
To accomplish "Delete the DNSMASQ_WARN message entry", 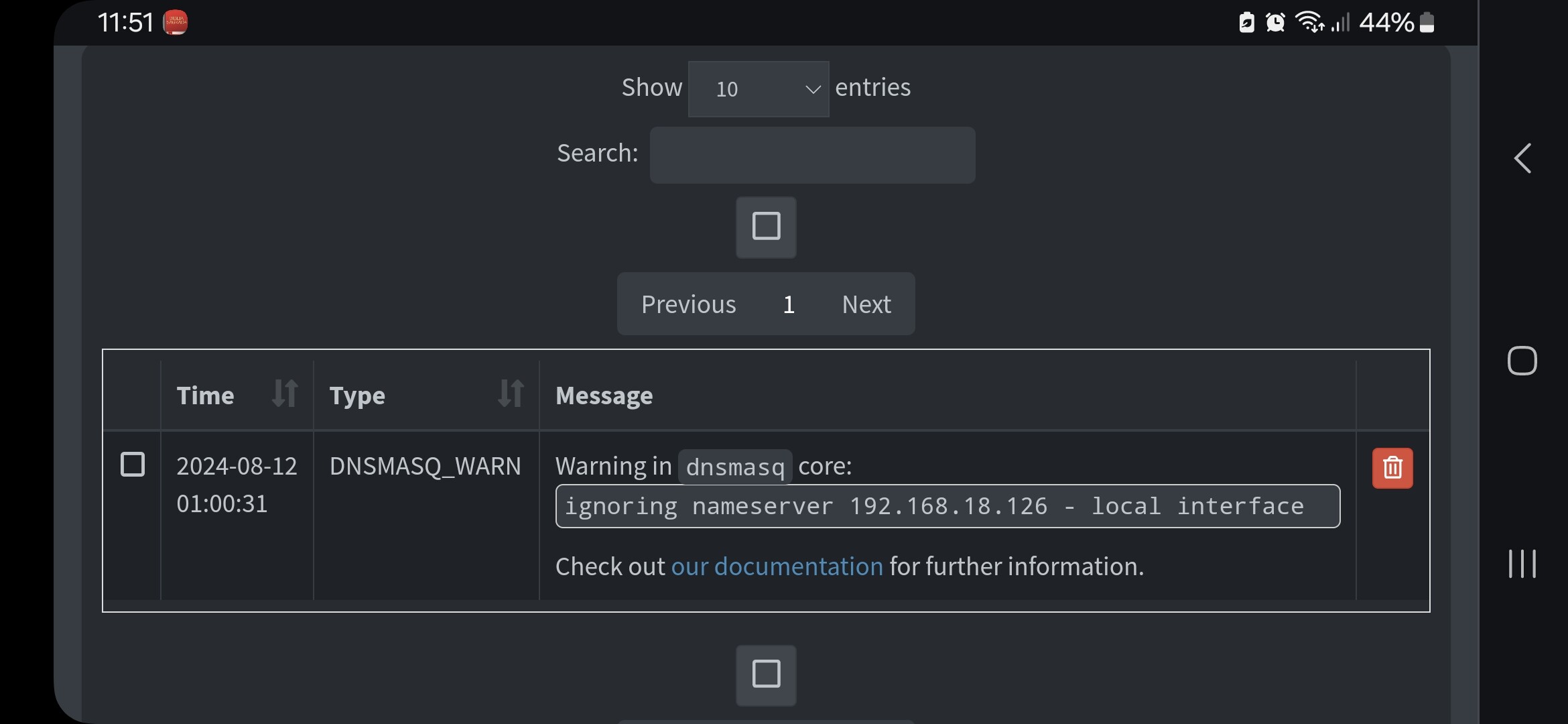I will tap(1392, 468).
